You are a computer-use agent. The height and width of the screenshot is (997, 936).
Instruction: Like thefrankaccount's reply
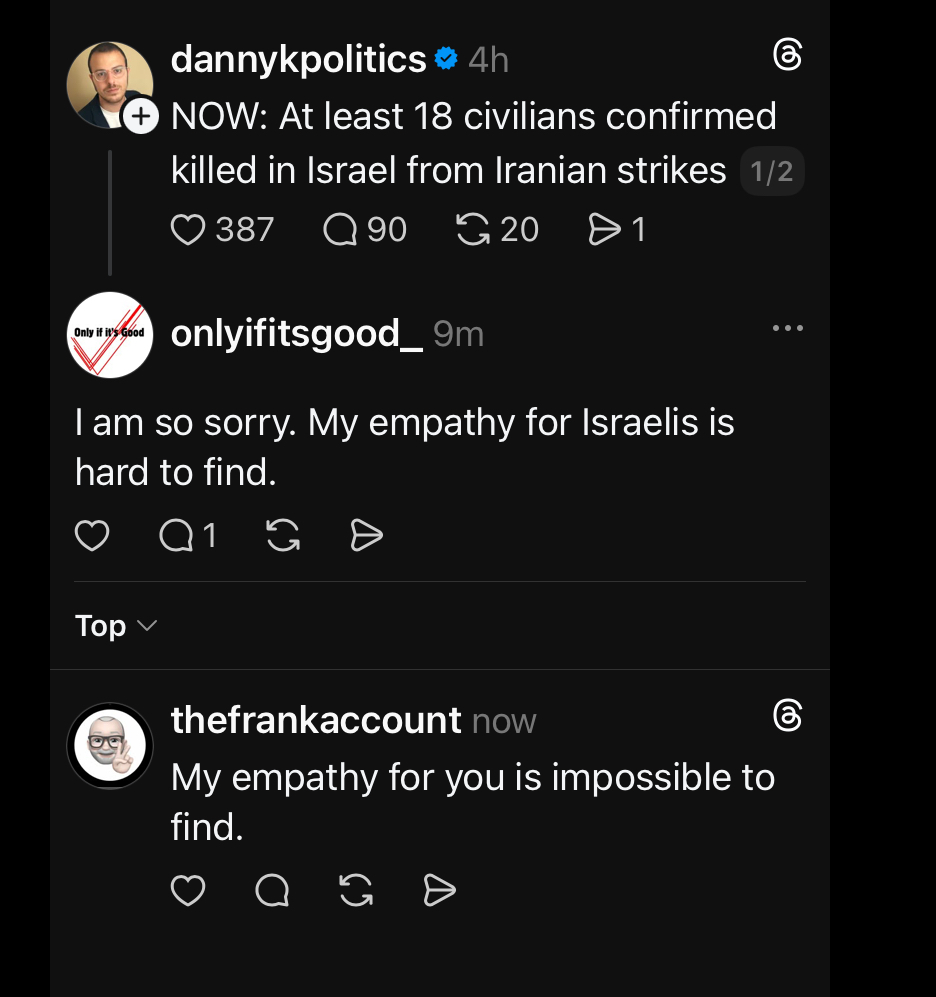tap(188, 889)
